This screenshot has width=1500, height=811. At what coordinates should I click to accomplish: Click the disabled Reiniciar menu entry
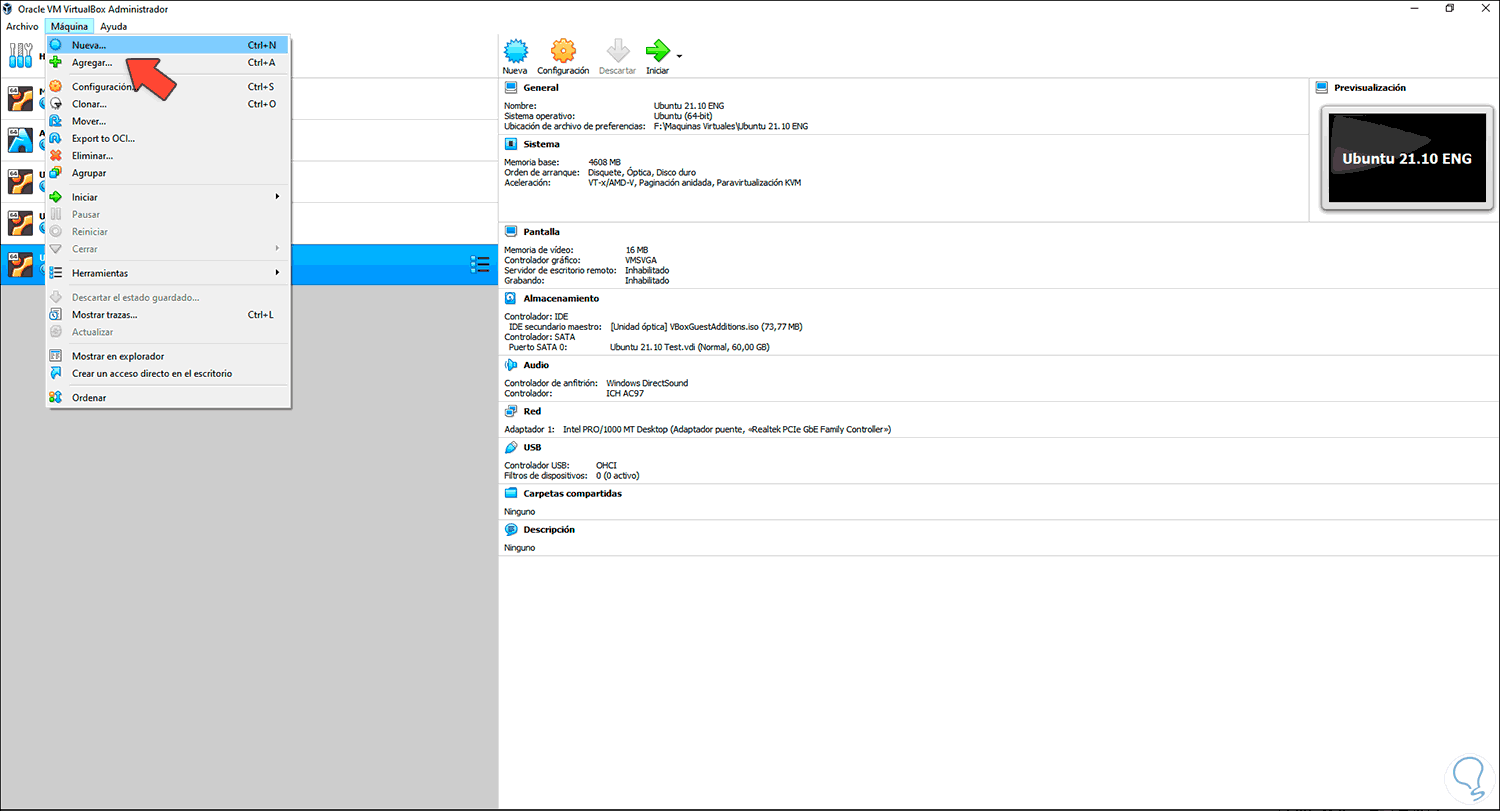[x=168, y=231]
